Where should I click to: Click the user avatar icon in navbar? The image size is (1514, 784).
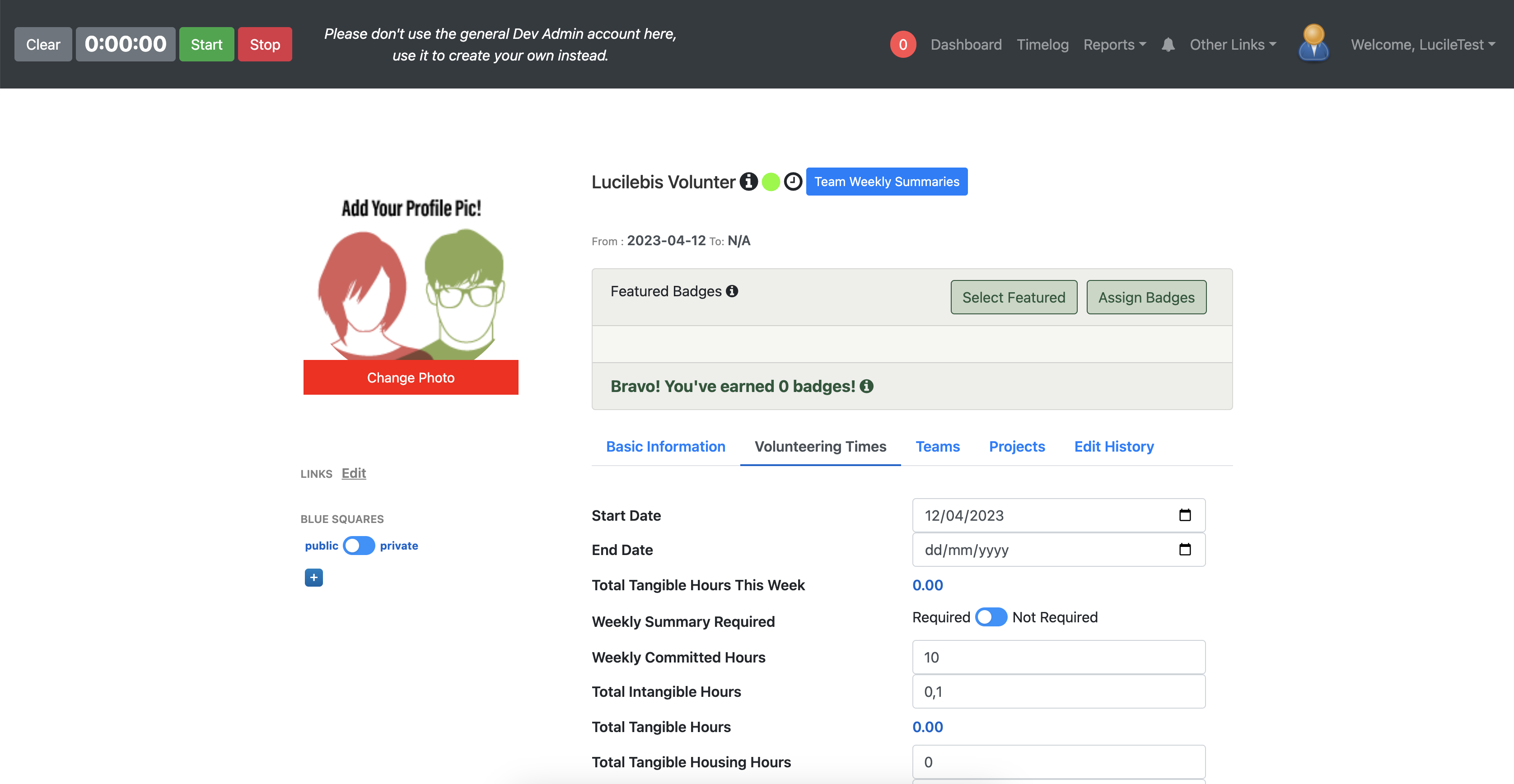point(1313,43)
